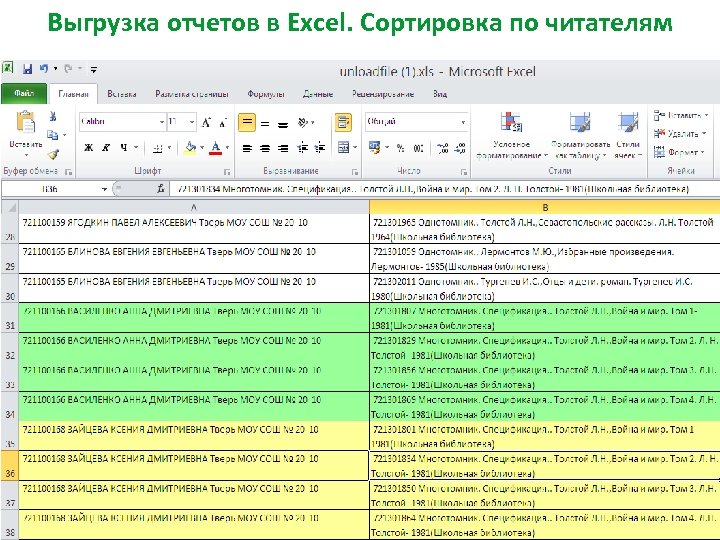720x540 pixels.
Task: Open the Рецензирование tab
Action: pyautogui.click(x=382, y=94)
